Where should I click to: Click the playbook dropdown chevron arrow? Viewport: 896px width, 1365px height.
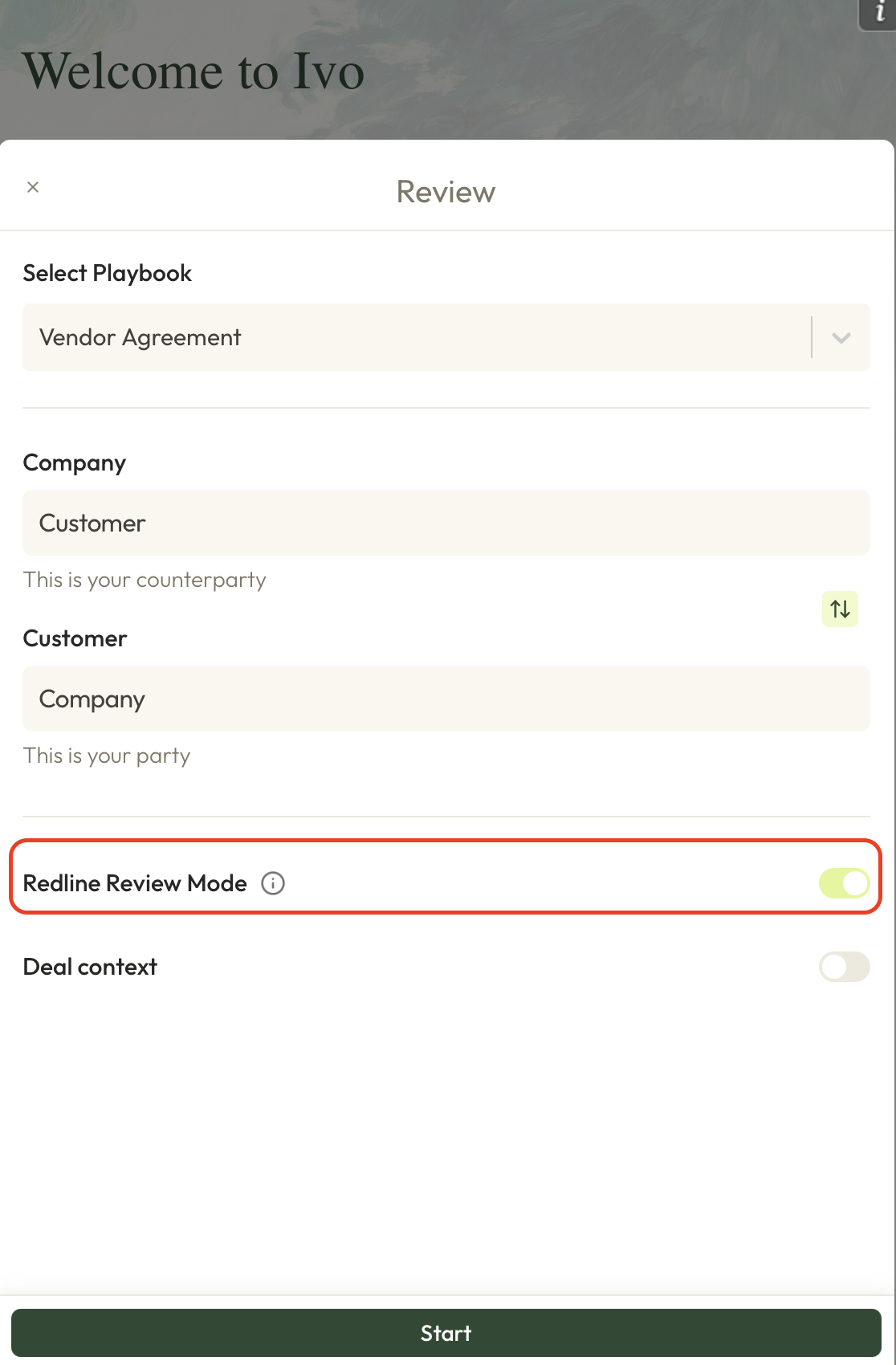point(841,337)
